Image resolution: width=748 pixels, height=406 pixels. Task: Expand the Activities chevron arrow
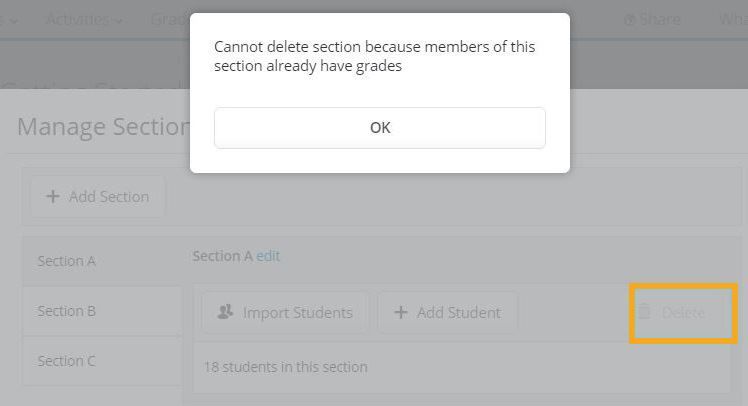point(120,20)
